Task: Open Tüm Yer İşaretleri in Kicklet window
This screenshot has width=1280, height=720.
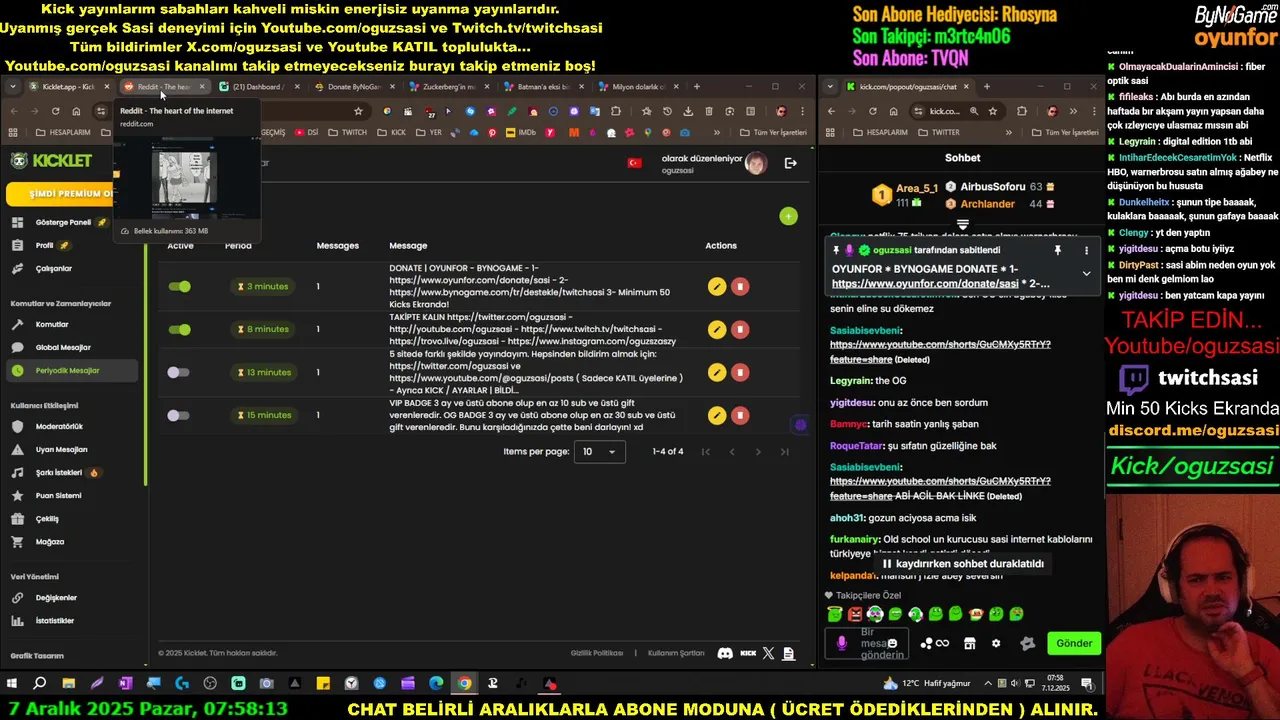Action: (773, 132)
